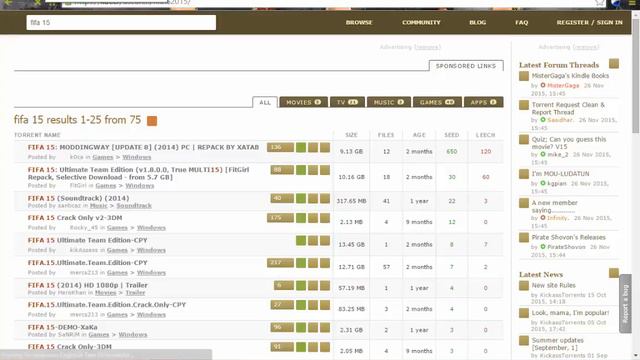Sort results by the SEED column
This screenshot has width=640, height=360.
[452, 135]
